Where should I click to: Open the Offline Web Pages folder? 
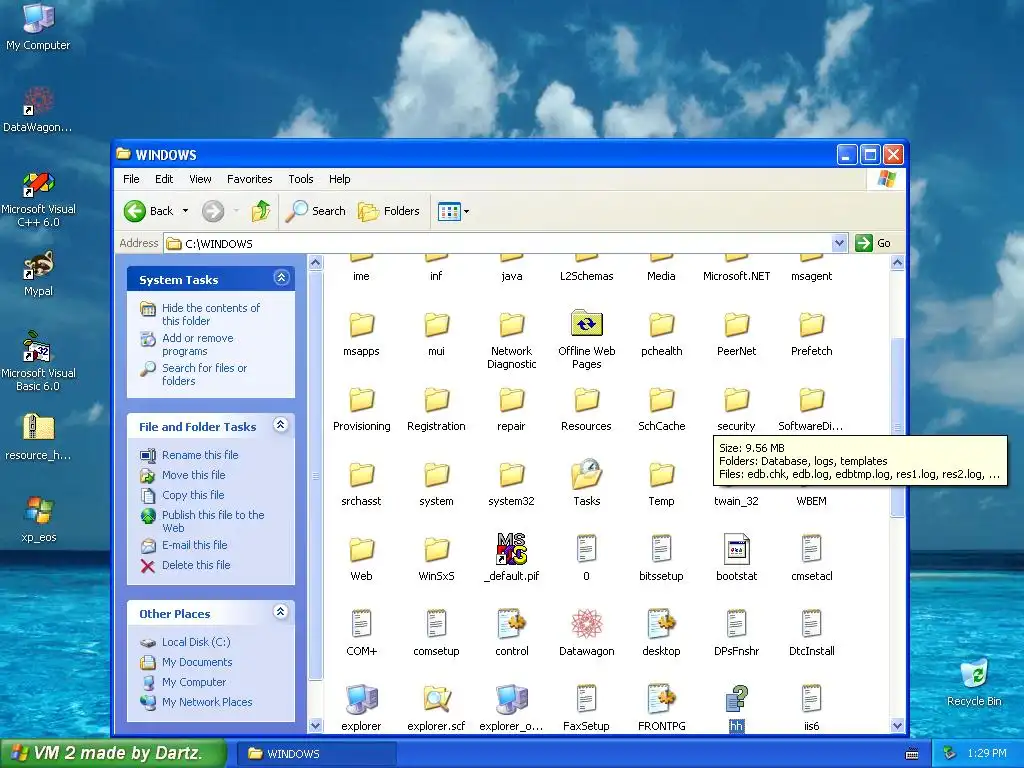tap(586, 324)
